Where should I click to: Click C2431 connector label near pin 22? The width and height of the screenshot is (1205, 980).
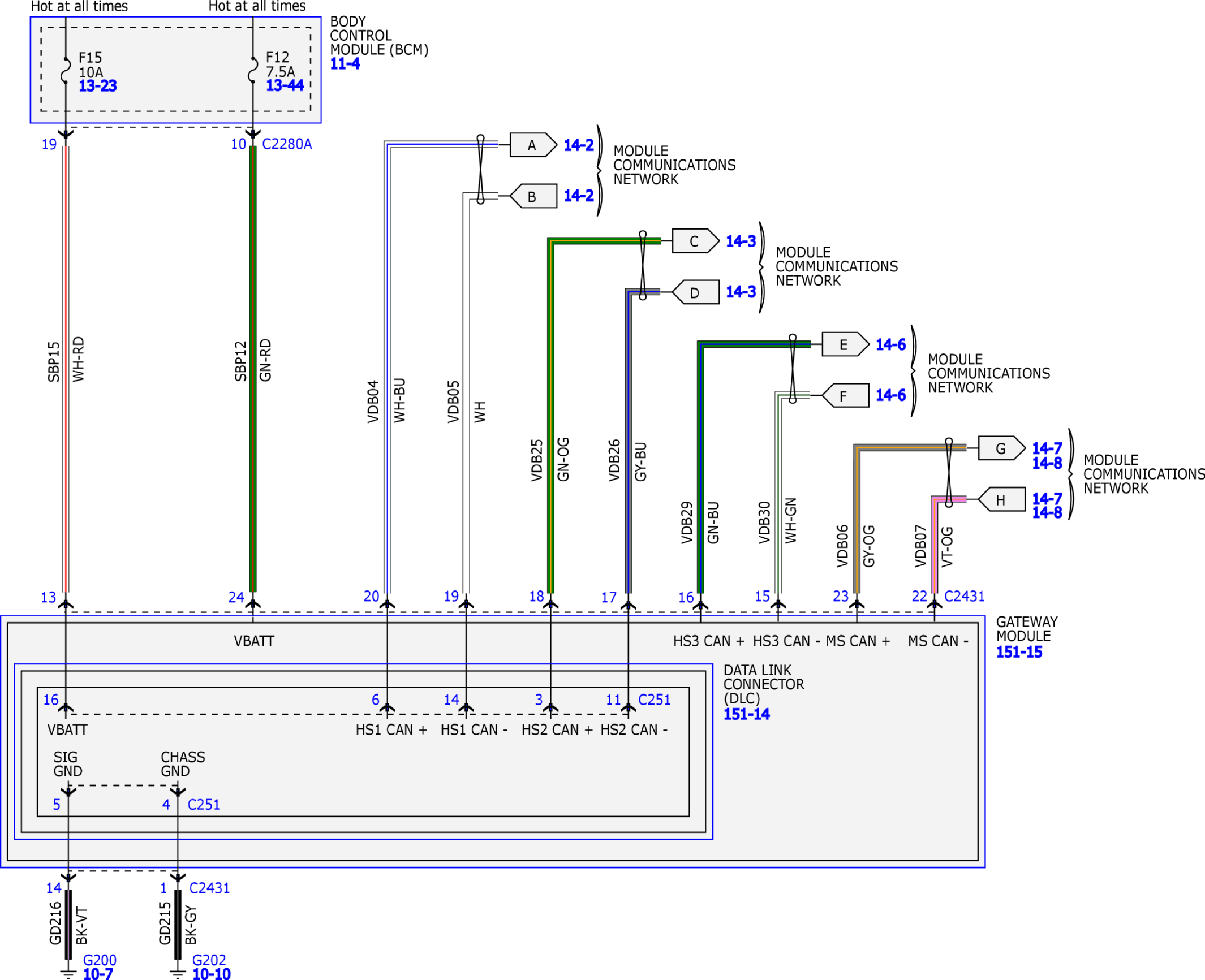[x=964, y=596]
